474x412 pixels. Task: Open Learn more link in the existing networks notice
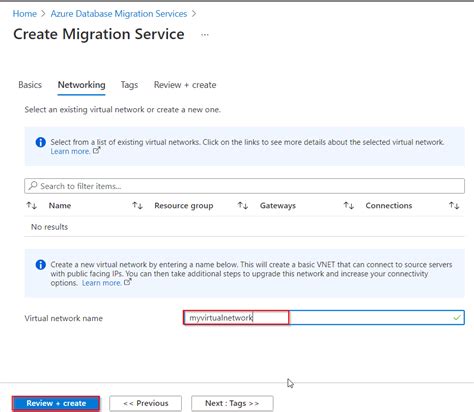click(x=70, y=151)
